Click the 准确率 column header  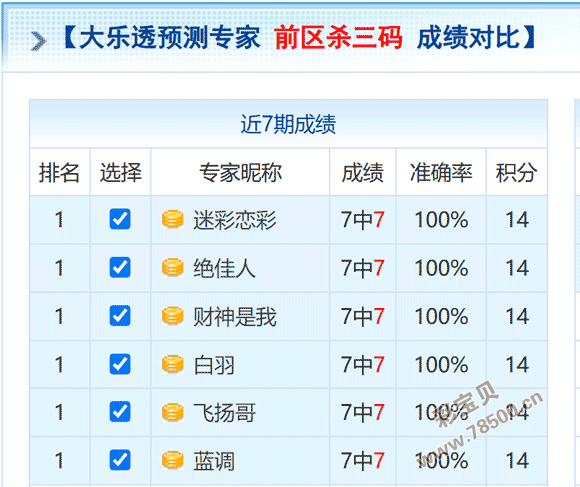pos(441,172)
